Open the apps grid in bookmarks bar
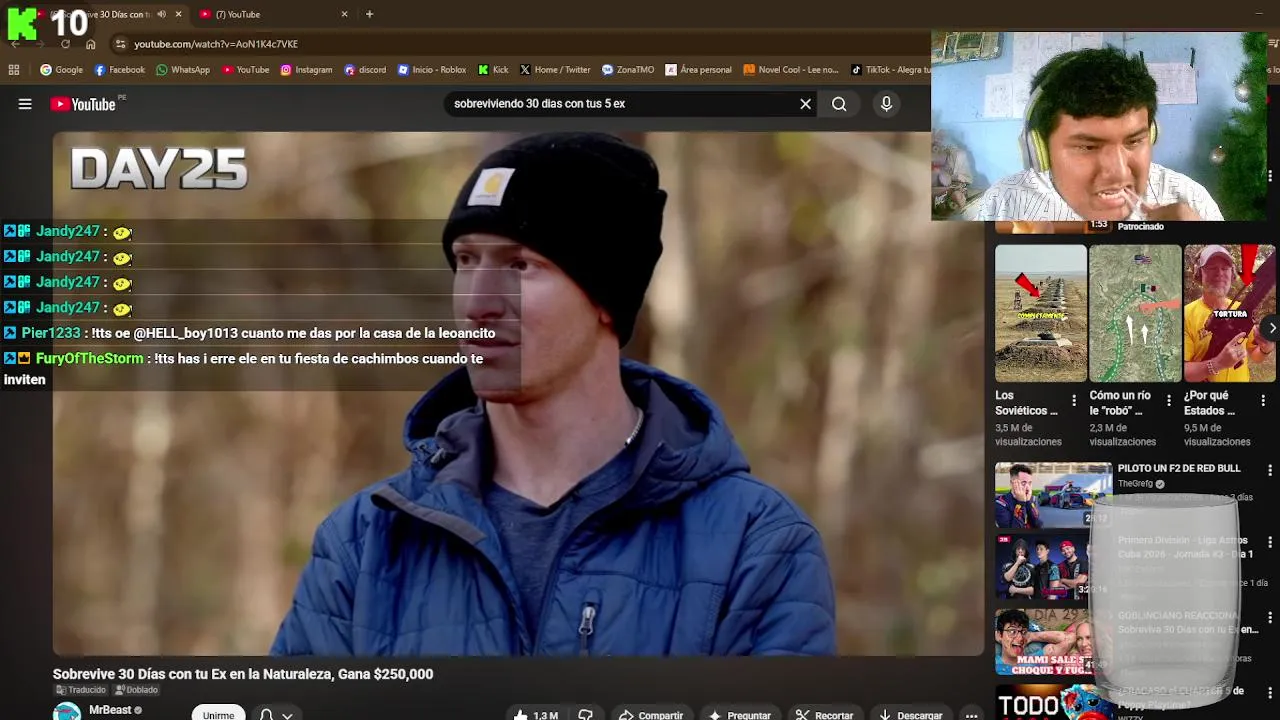1280x720 pixels. 14,70
